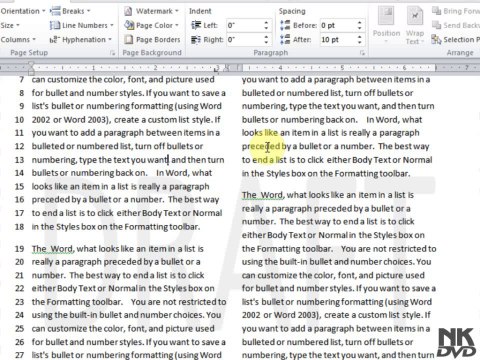Viewport: 480px width, 360px height.
Task: Click the Wrap Text button
Action: click(x=415, y=26)
